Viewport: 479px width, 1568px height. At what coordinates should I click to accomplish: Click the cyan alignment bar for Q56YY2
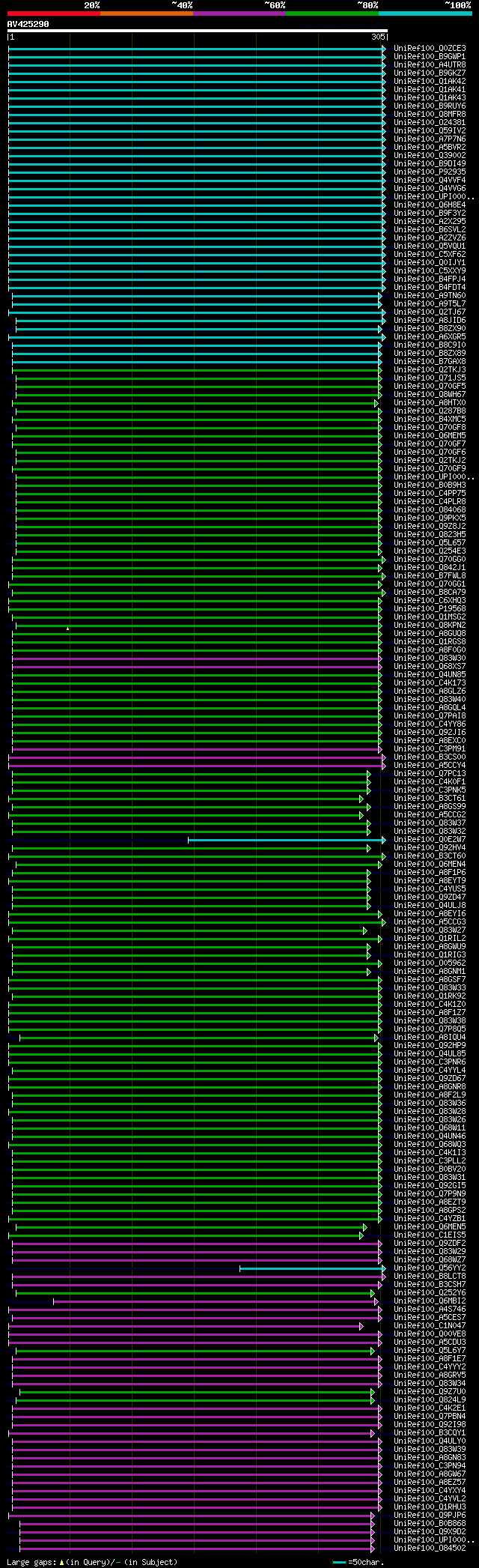point(311,1269)
